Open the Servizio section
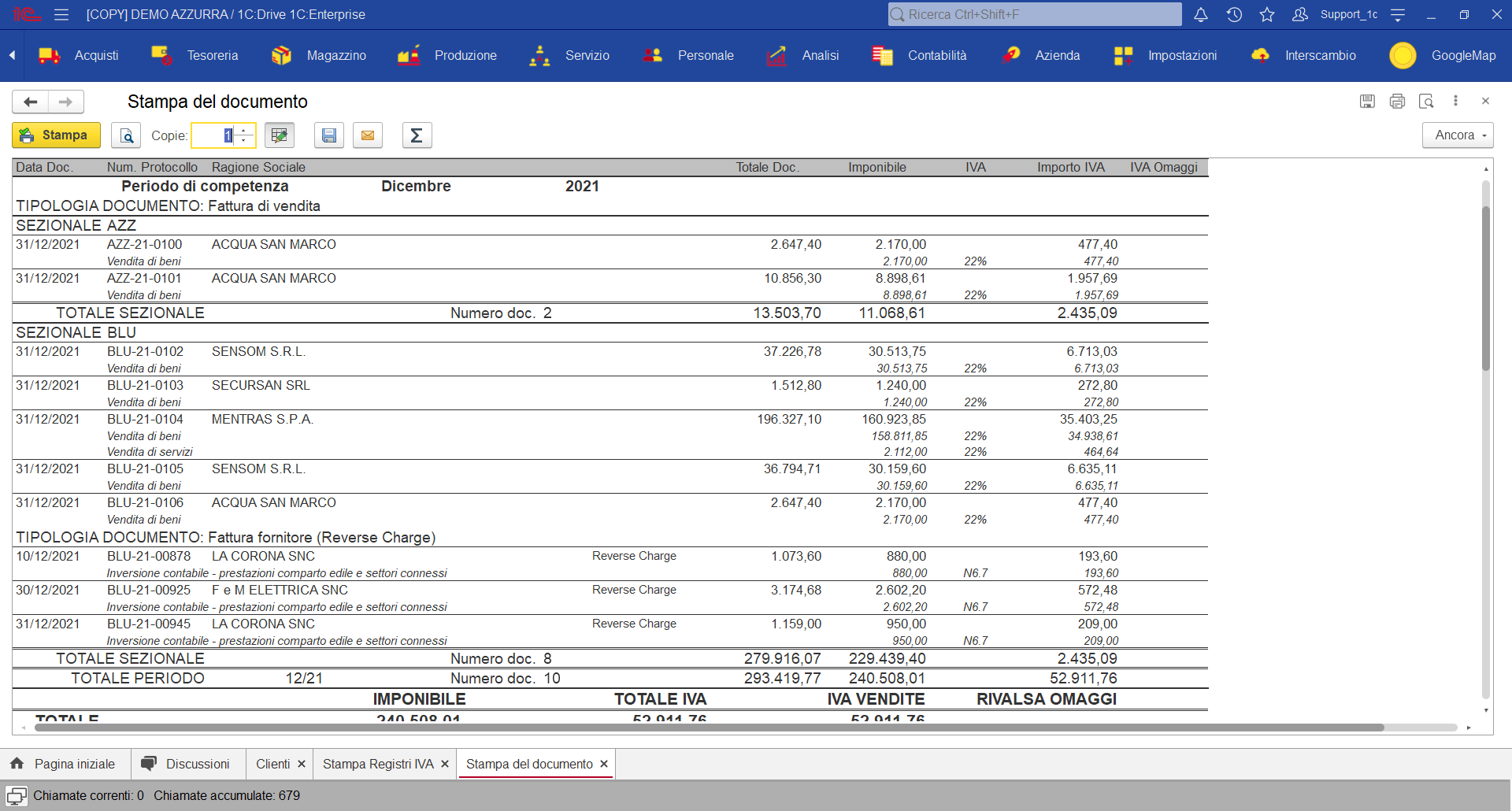The width and height of the screenshot is (1512, 811). (569, 55)
